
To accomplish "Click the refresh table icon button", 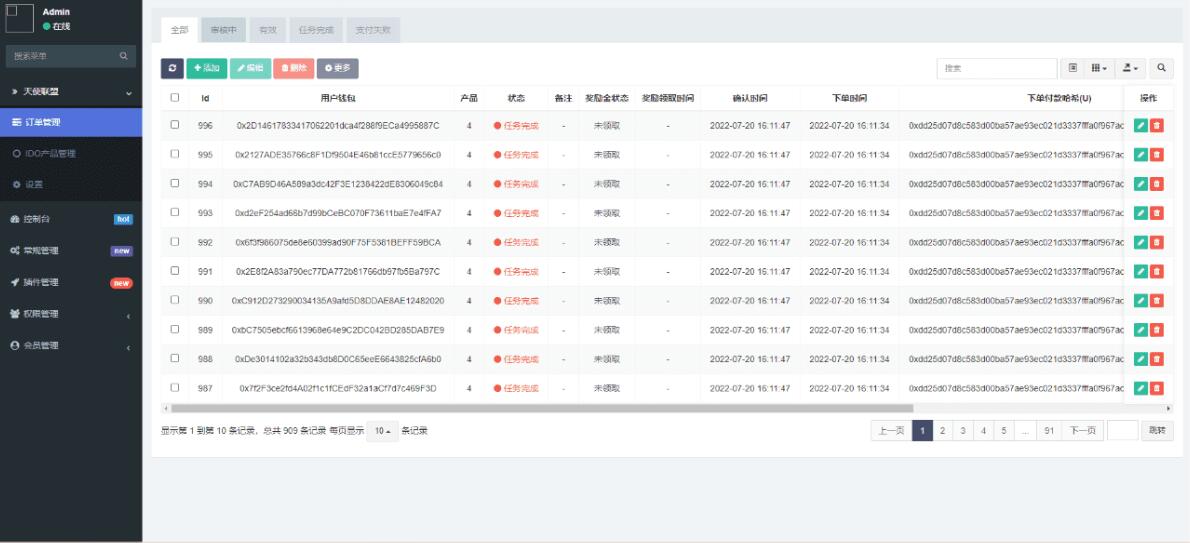I will pyautogui.click(x=172, y=68).
